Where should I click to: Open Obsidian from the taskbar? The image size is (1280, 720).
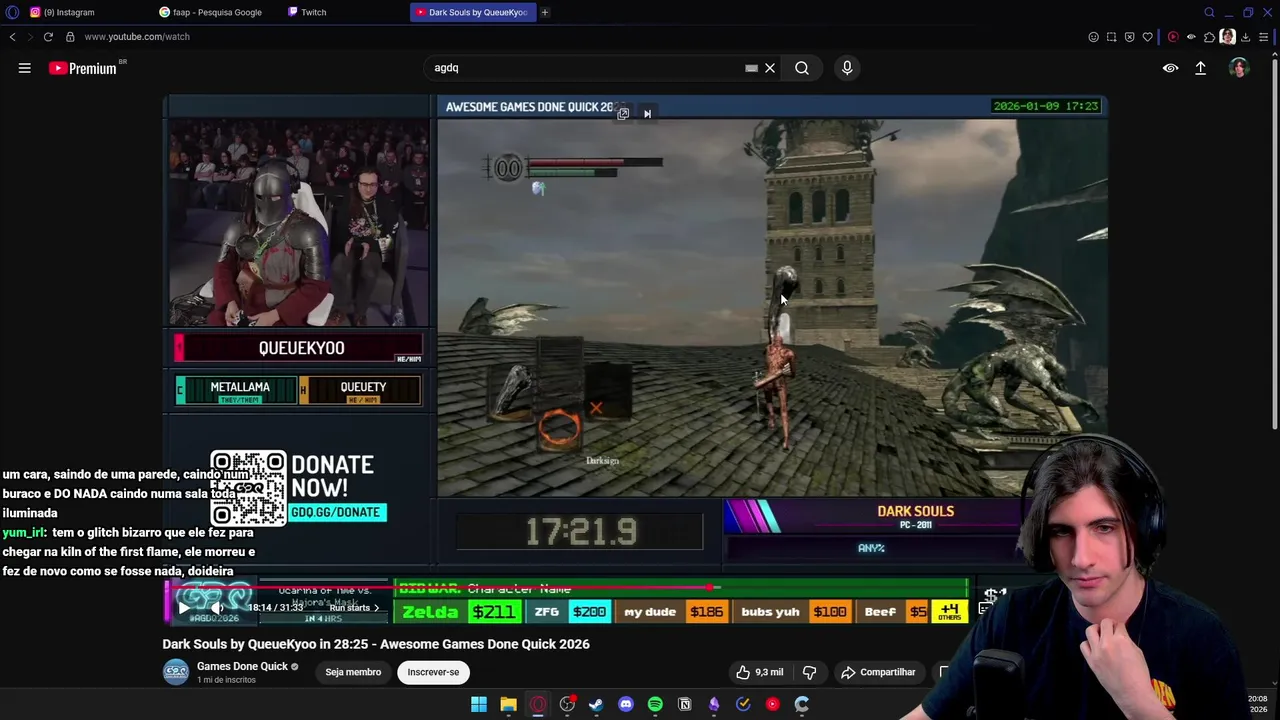(x=714, y=705)
